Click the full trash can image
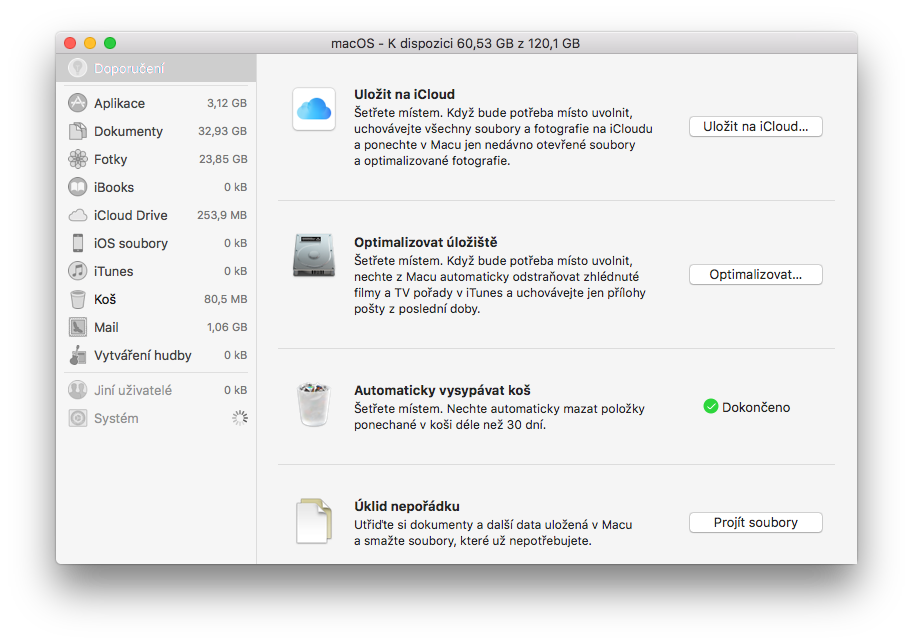This screenshot has width=913, height=644. click(314, 404)
